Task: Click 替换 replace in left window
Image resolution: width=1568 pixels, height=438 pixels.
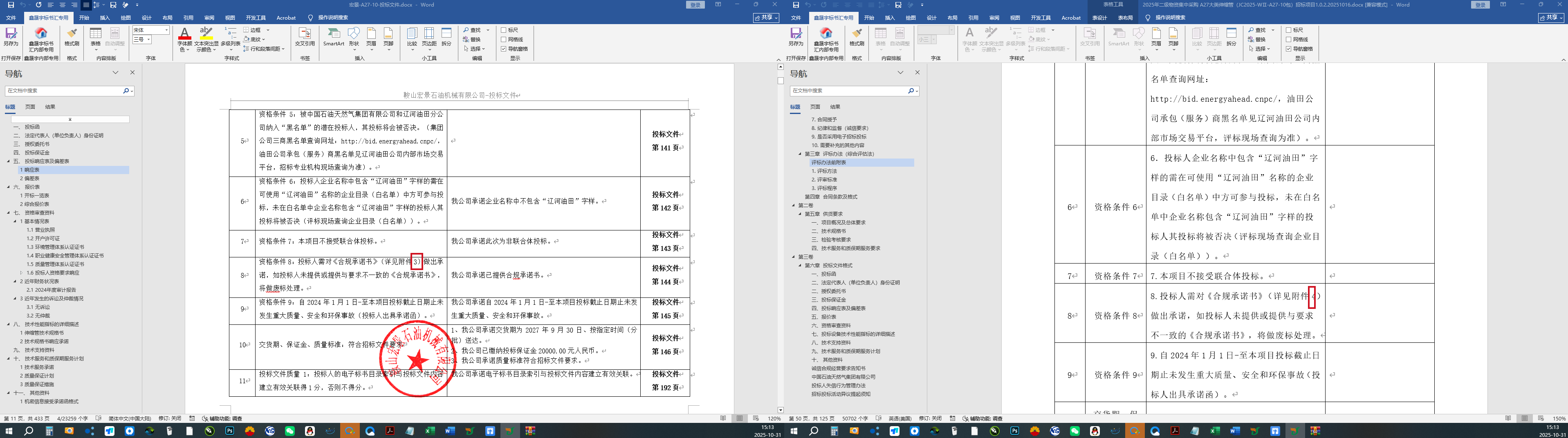Action: coord(472,40)
